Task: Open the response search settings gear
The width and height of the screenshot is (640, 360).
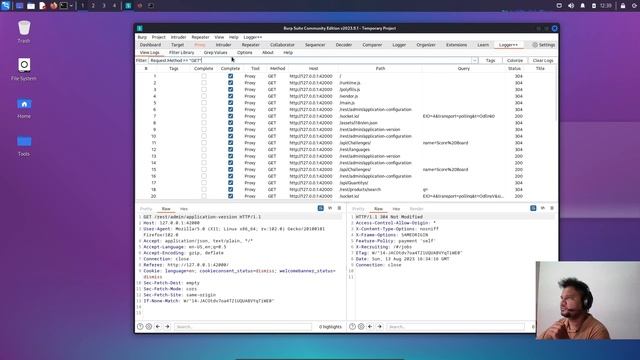Action: (361, 327)
